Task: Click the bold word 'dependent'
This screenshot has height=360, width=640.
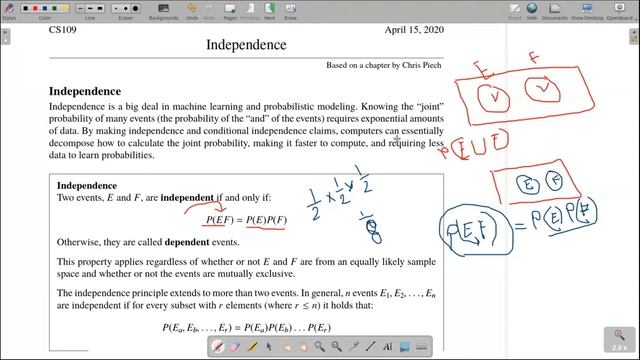Action: [x=187, y=242]
